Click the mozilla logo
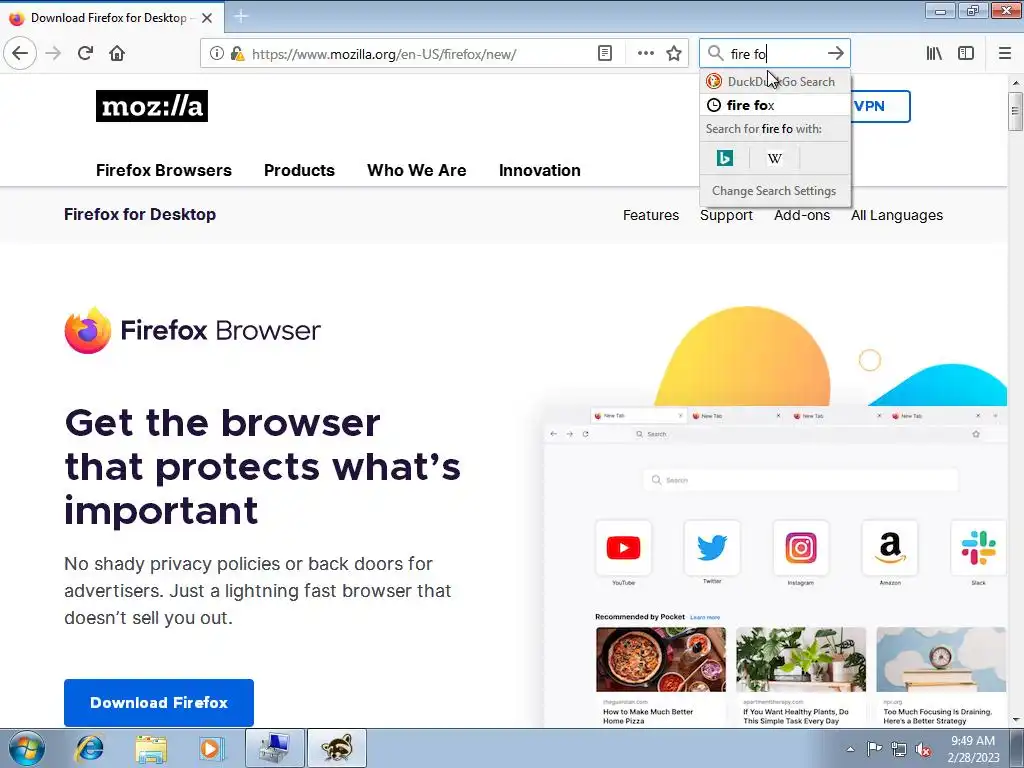 (152, 106)
